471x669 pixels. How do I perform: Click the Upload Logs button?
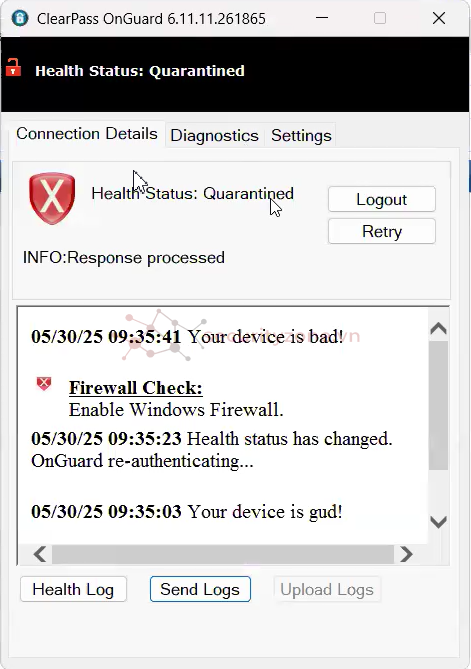coord(327,589)
